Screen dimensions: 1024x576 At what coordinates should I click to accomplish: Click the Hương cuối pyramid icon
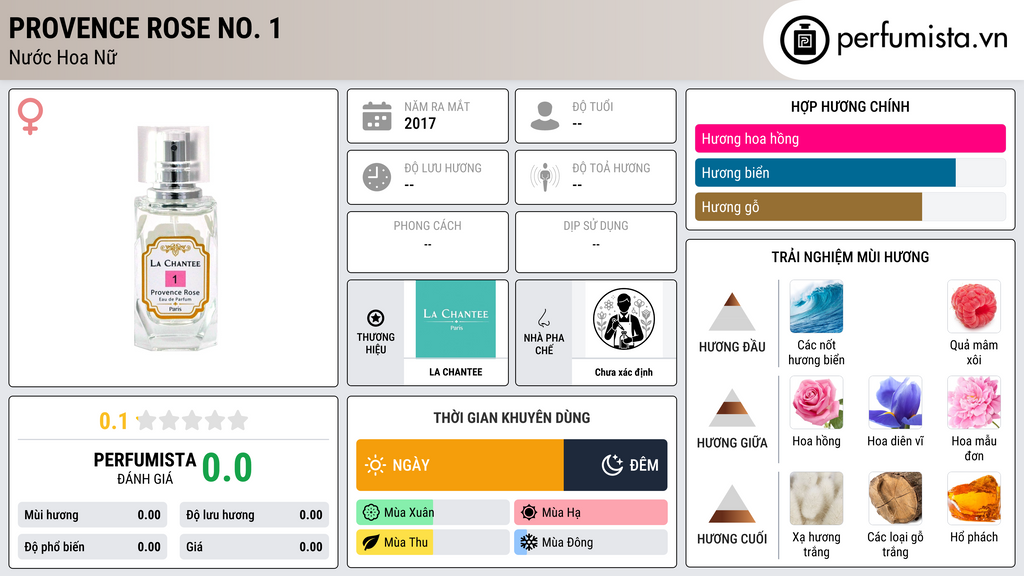(732, 504)
